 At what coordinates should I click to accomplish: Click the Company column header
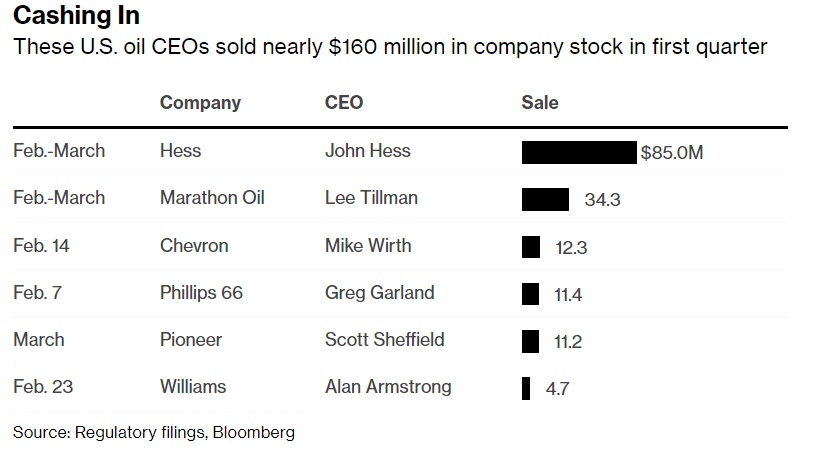click(200, 103)
